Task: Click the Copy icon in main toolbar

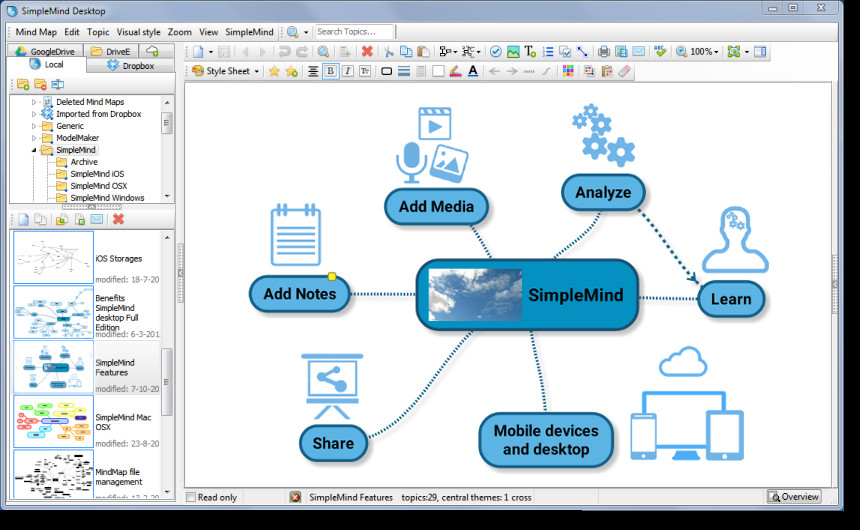Action: point(406,52)
